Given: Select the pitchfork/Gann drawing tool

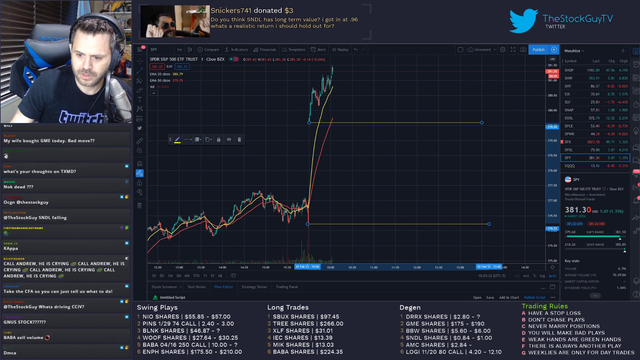Looking at the screenshot, I should point(140,80).
